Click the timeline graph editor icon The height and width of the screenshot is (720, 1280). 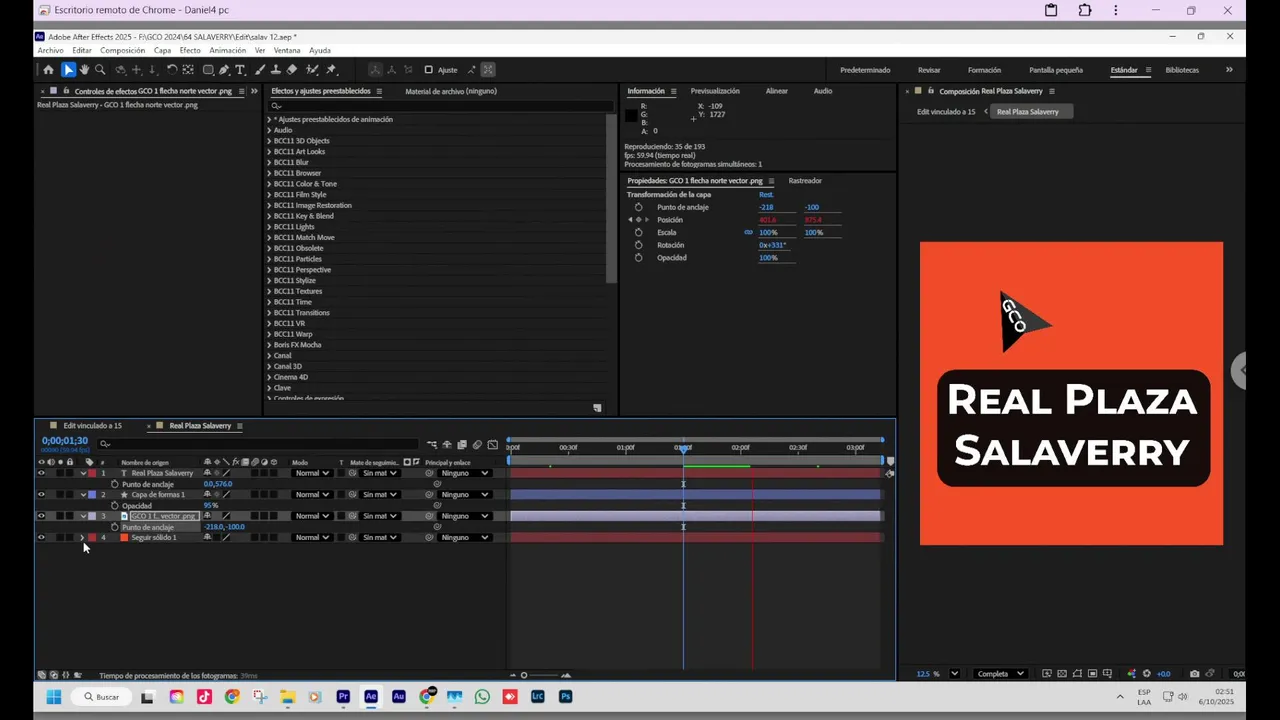493,445
